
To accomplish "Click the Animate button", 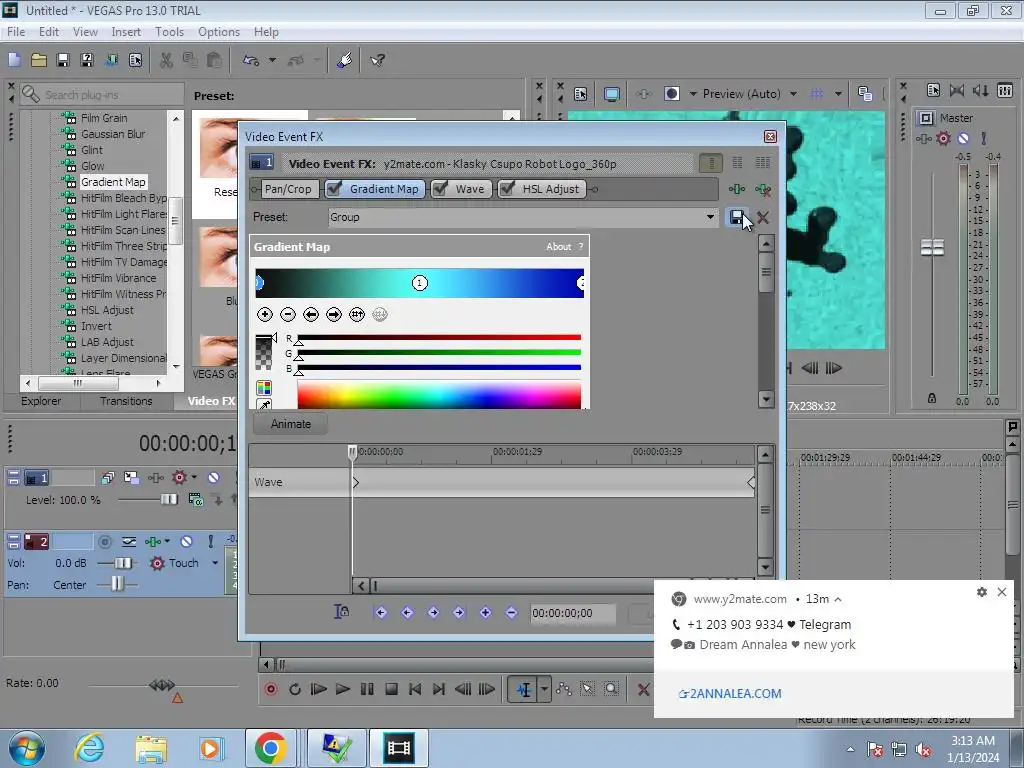I will [x=291, y=424].
